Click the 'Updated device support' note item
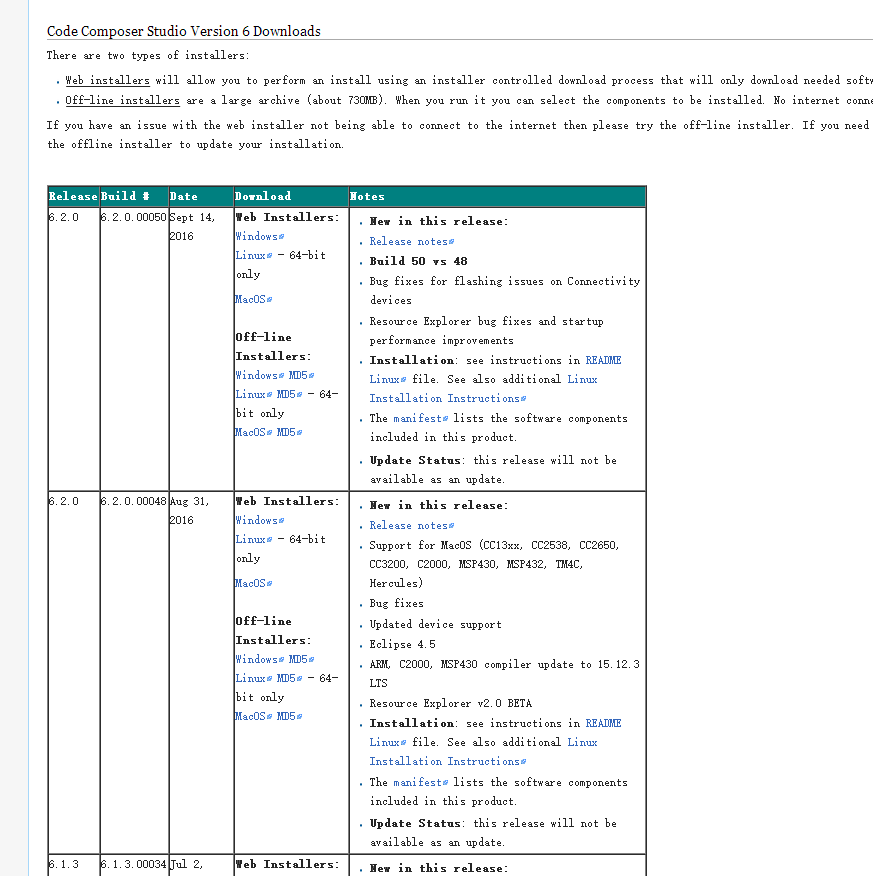The image size is (873, 876). tap(435, 625)
